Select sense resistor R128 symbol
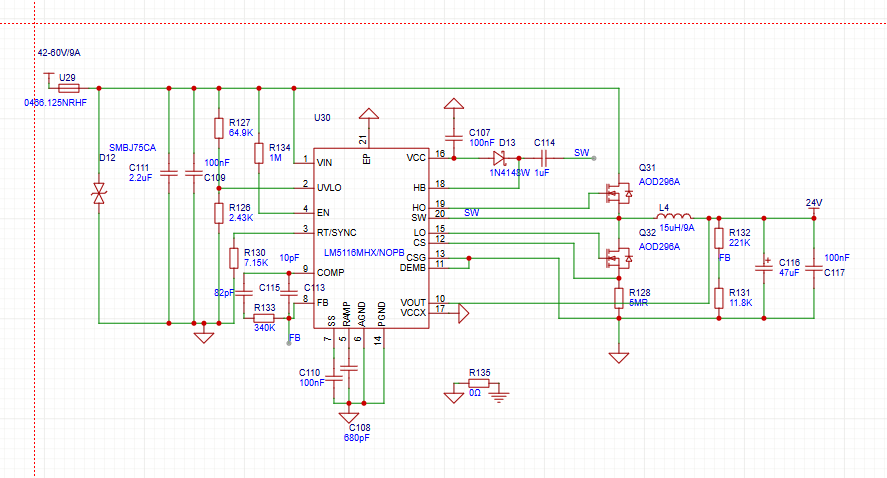 click(619, 298)
